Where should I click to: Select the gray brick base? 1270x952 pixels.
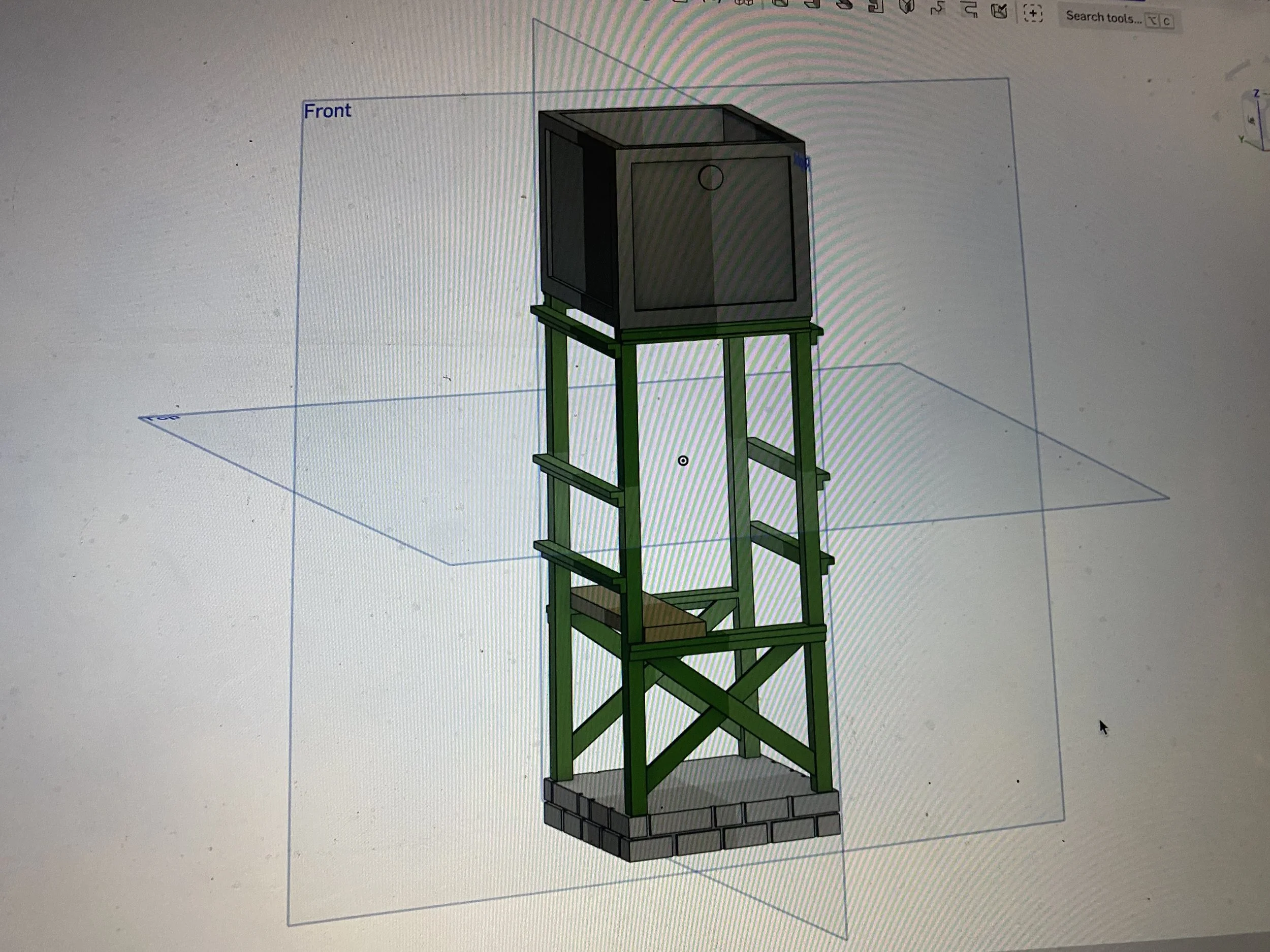(x=691, y=810)
